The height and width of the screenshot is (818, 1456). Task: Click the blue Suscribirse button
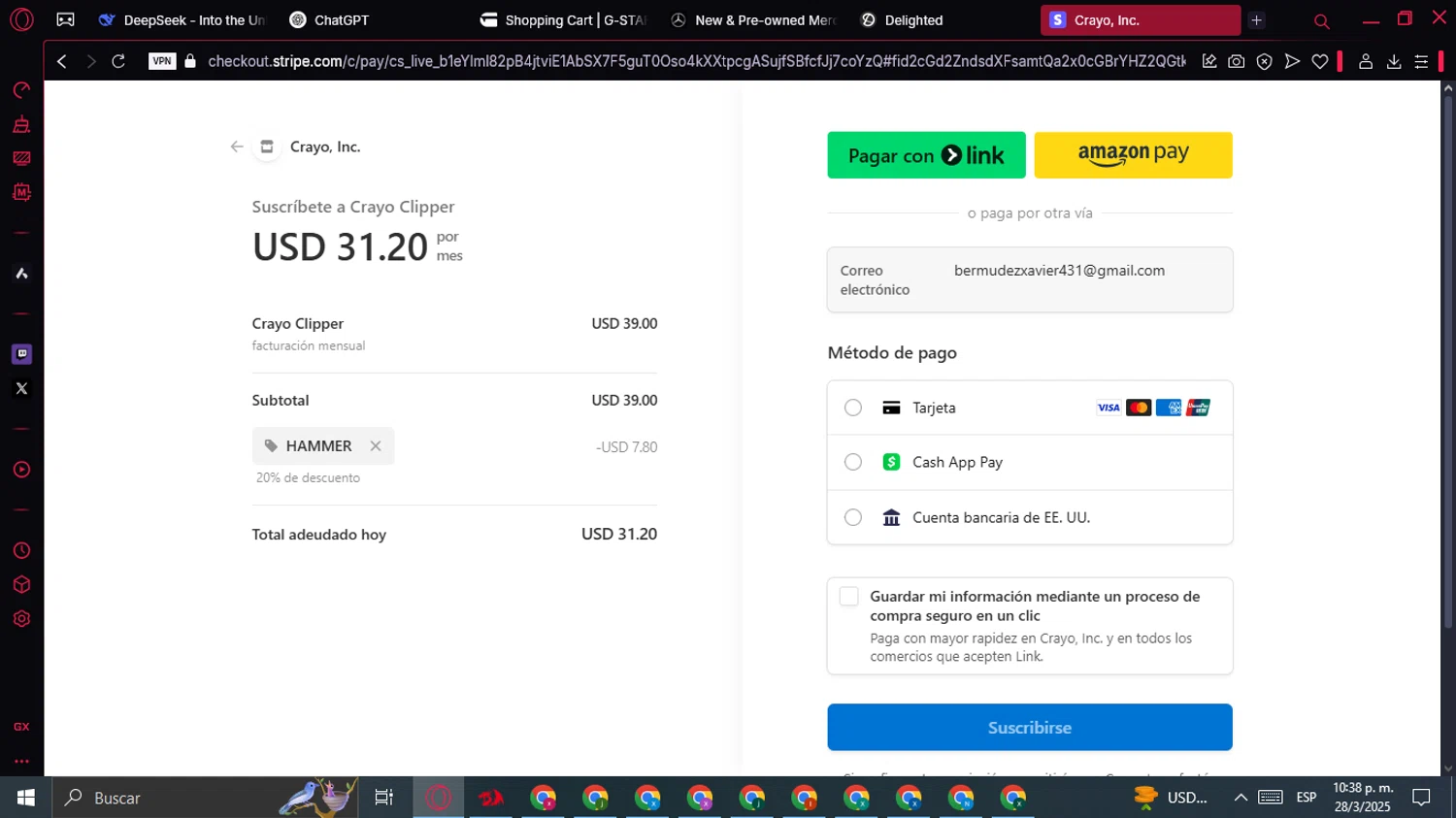click(1029, 727)
